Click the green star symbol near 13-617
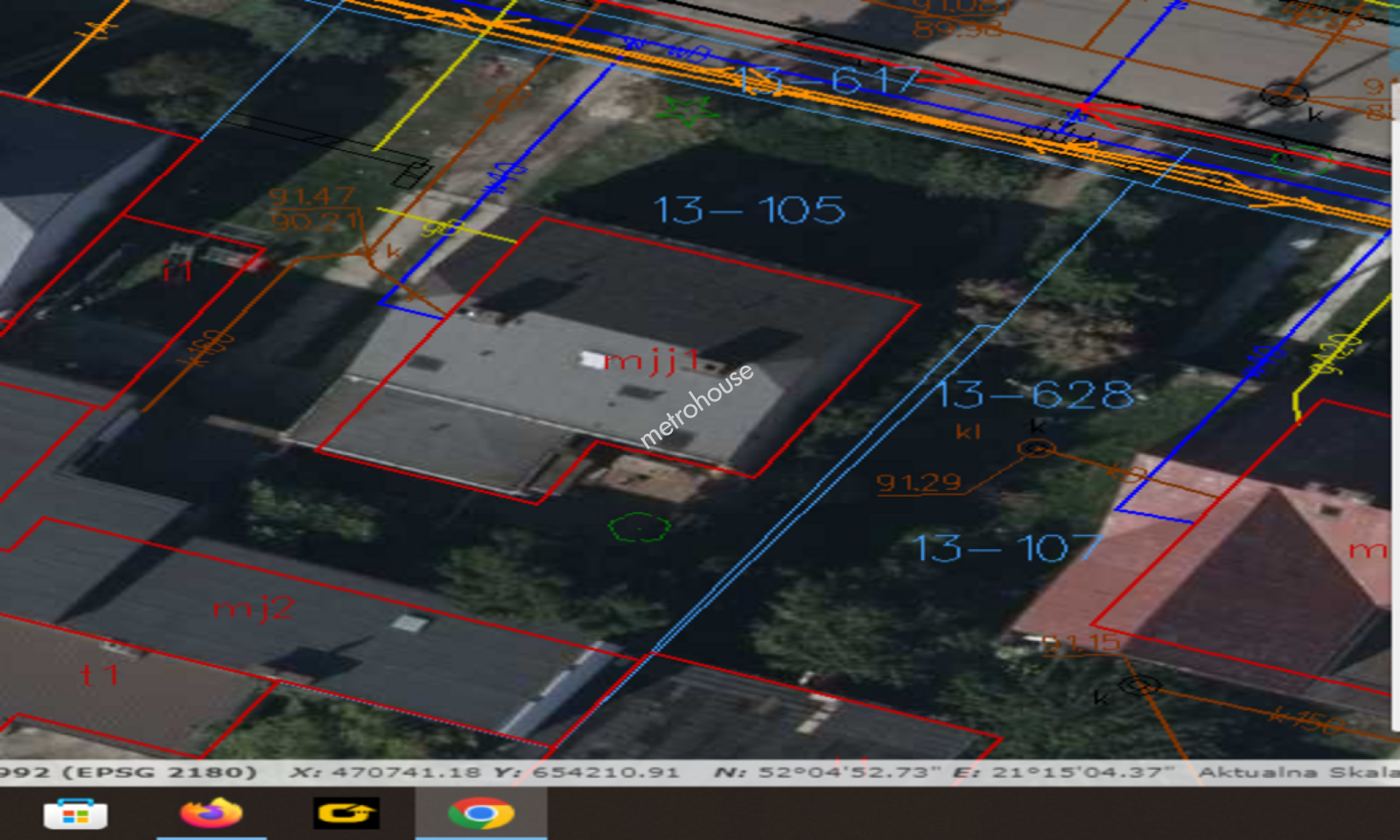Viewport: 1400px width, 840px height. pos(687,110)
